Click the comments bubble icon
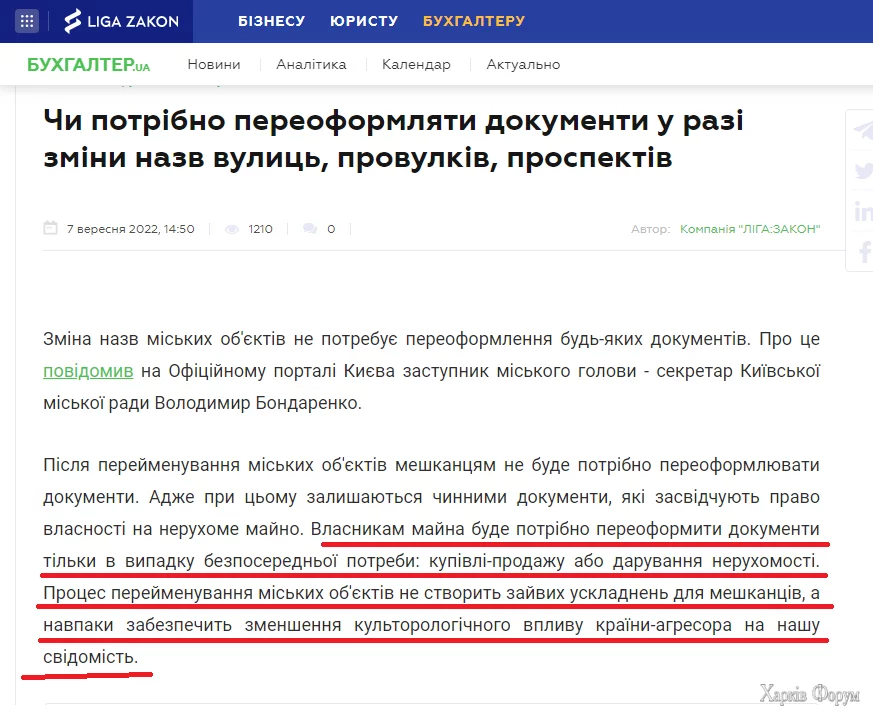873x714 pixels. 310,229
